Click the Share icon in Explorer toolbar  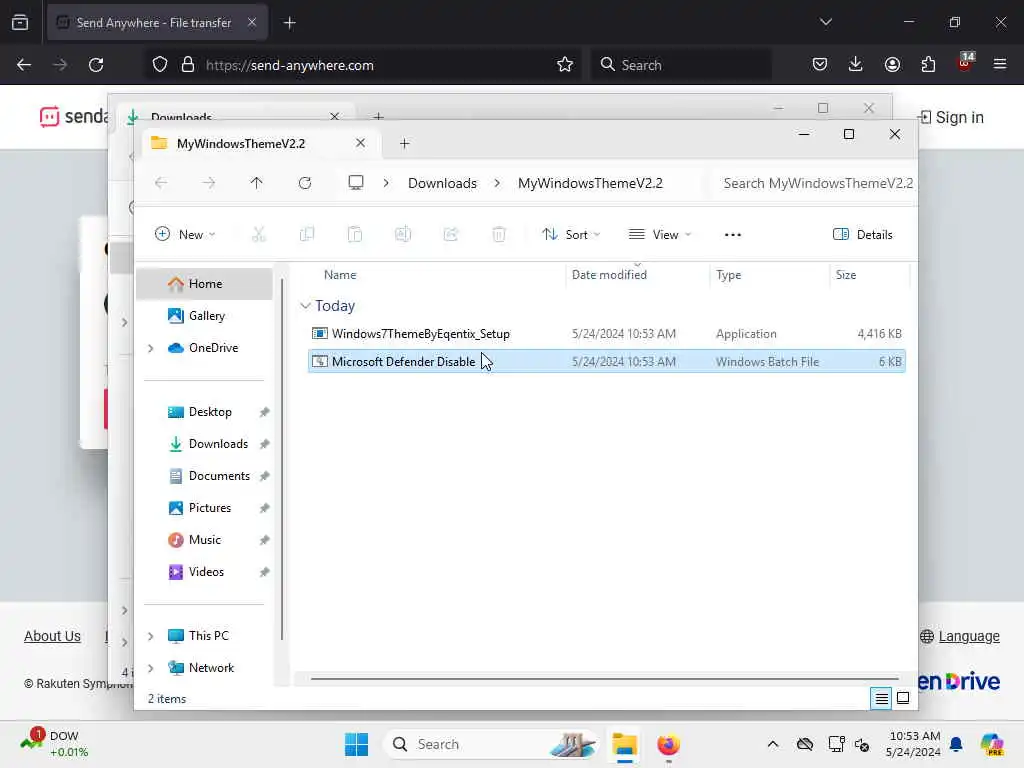pyautogui.click(x=451, y=234)
